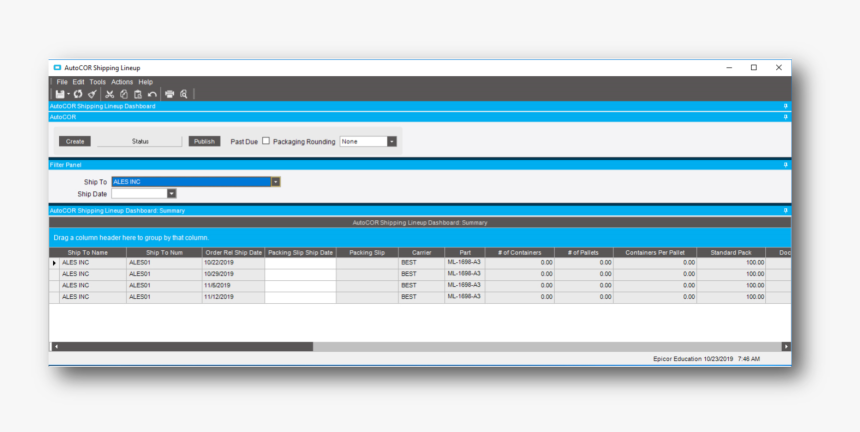Open the Tools menu
The image size is (860, 432).
(x=98, y=82)
